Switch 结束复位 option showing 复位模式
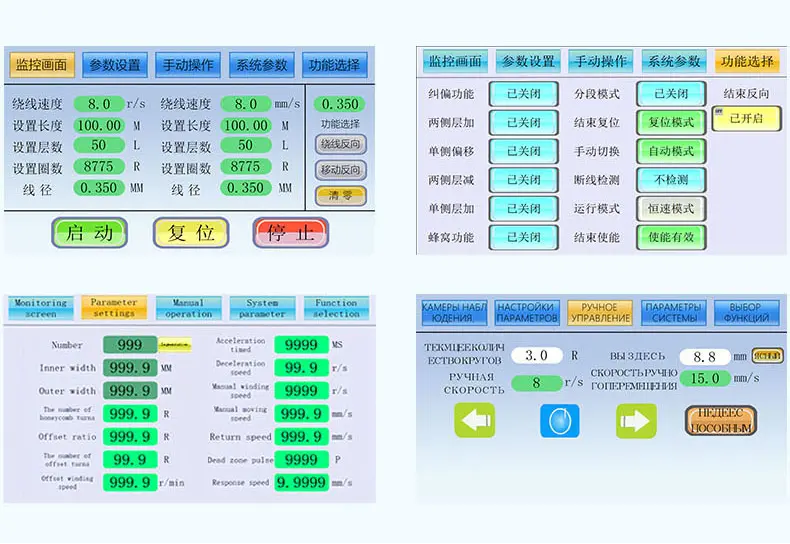The height and width of the screenshot is (544, 790). 671,122
